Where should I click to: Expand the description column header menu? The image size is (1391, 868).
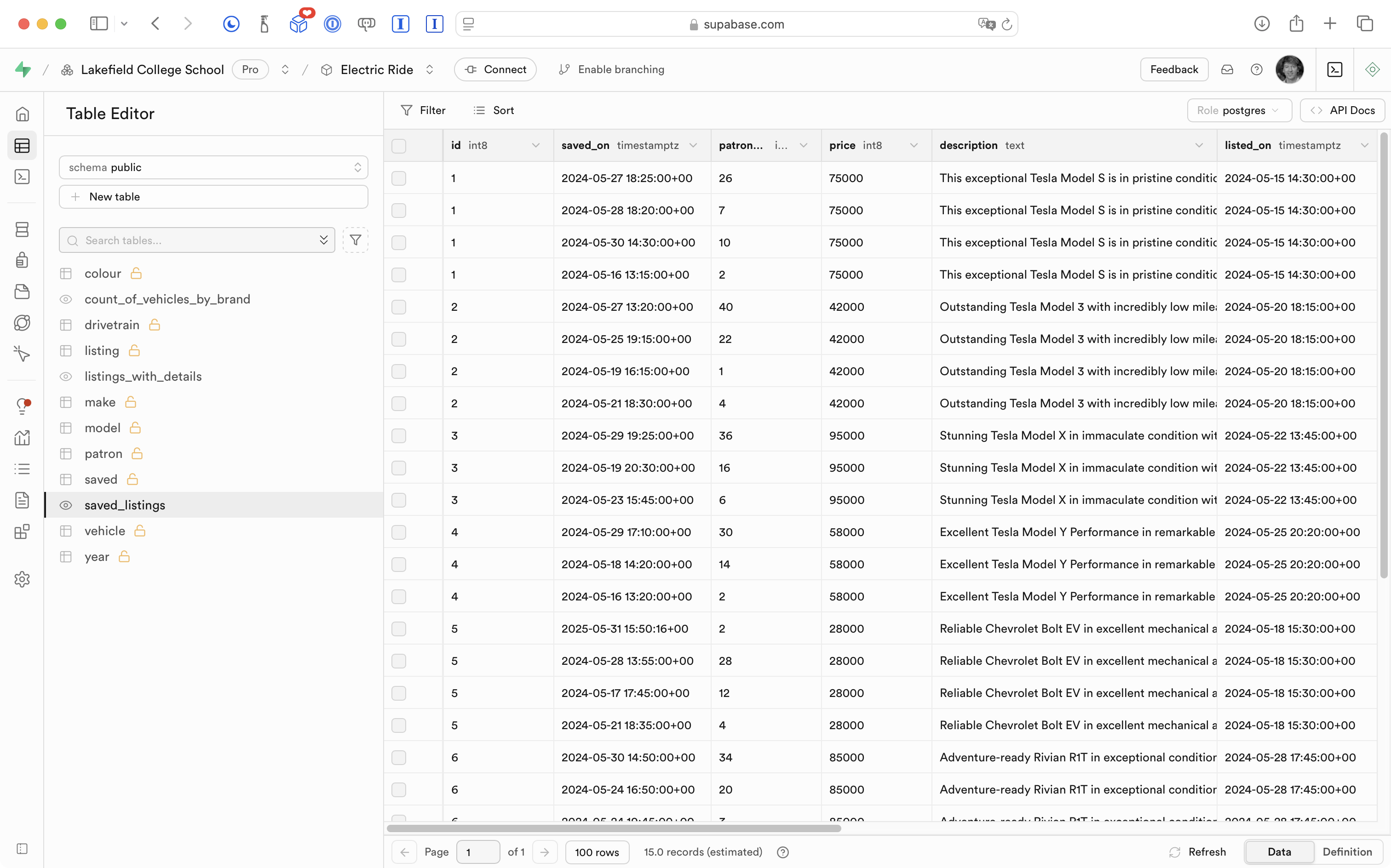point(1199,146)
